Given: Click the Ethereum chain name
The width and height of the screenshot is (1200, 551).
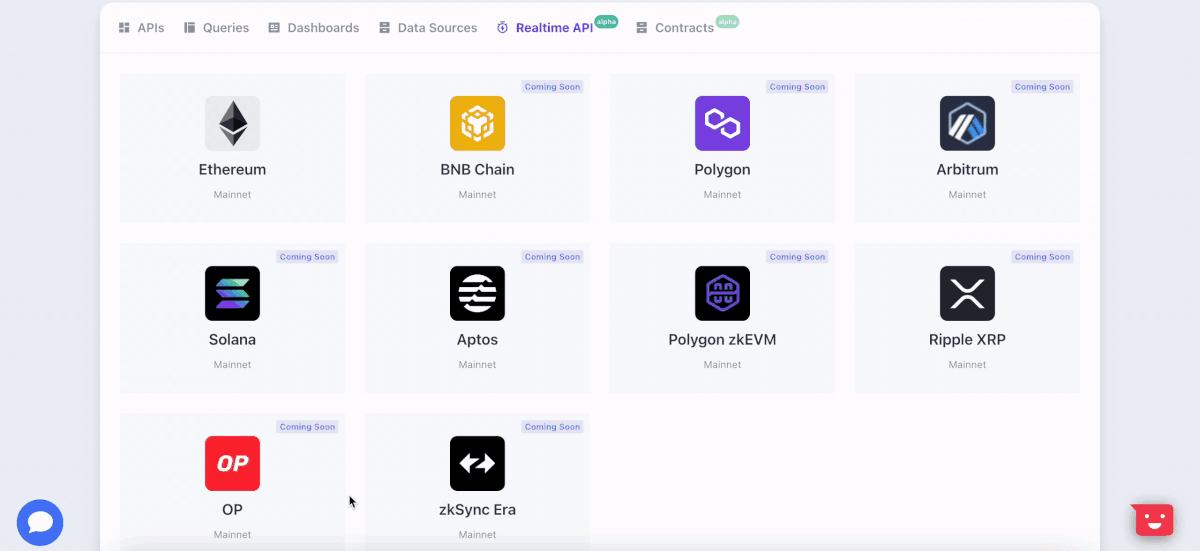Looking at the screenshot, I should coord(232,170).
